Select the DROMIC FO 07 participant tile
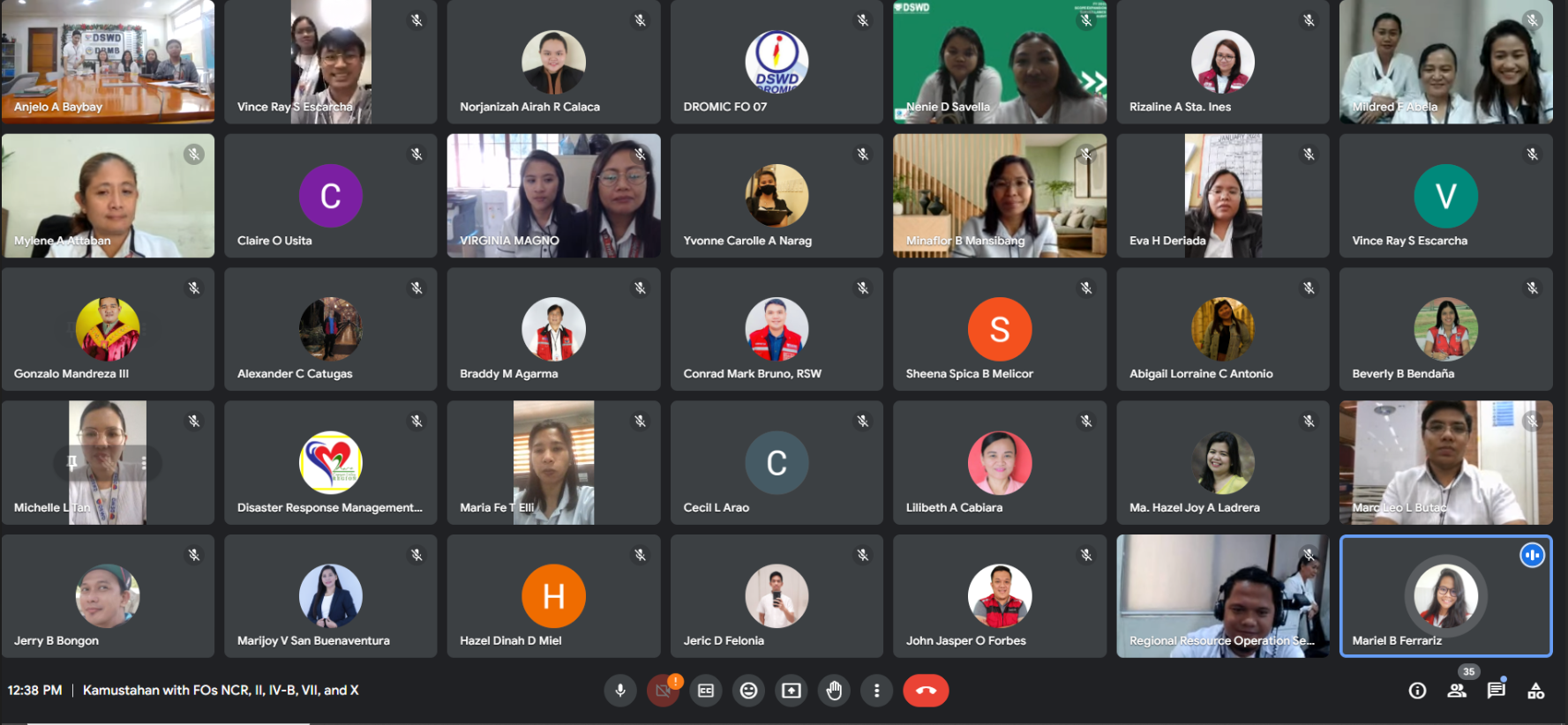 pyautogui.click(x=776, y=62)
